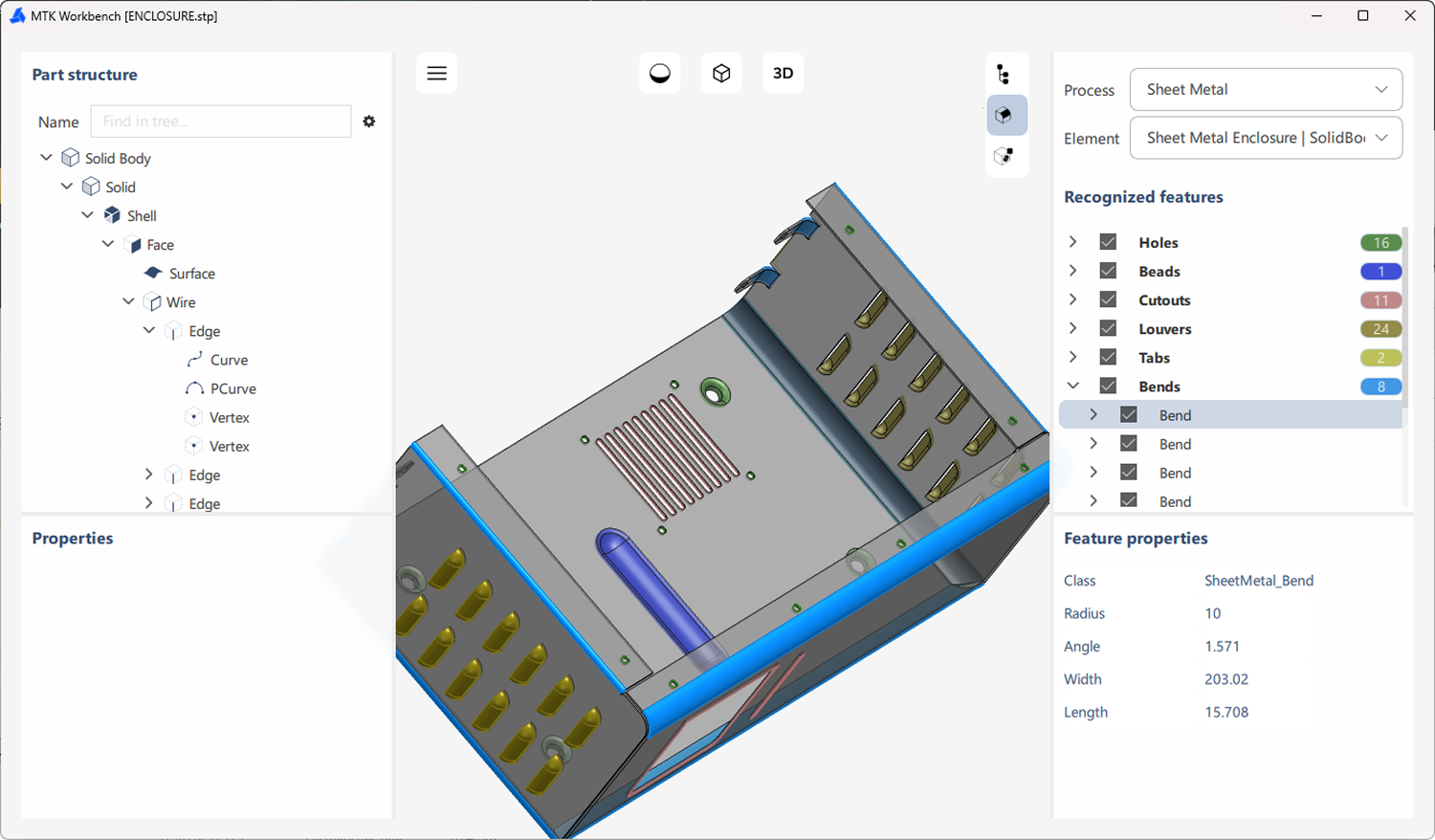Disable the Louvers visibility checkbox
The image size is (1435, 840).
tap(1107, 328)
